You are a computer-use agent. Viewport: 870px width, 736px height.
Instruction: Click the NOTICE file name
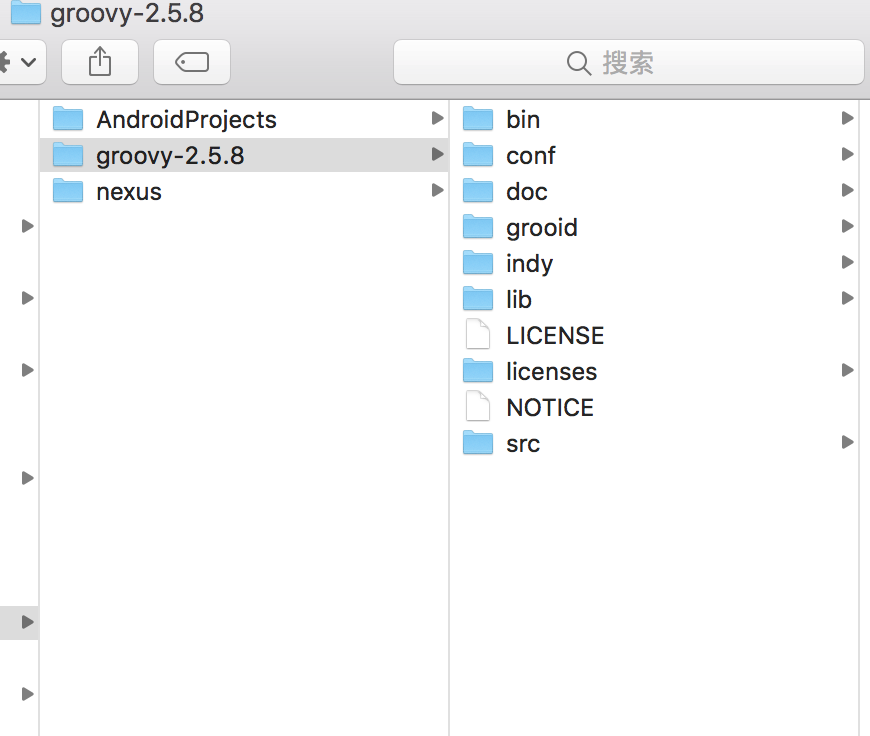[x=550, y=408]
